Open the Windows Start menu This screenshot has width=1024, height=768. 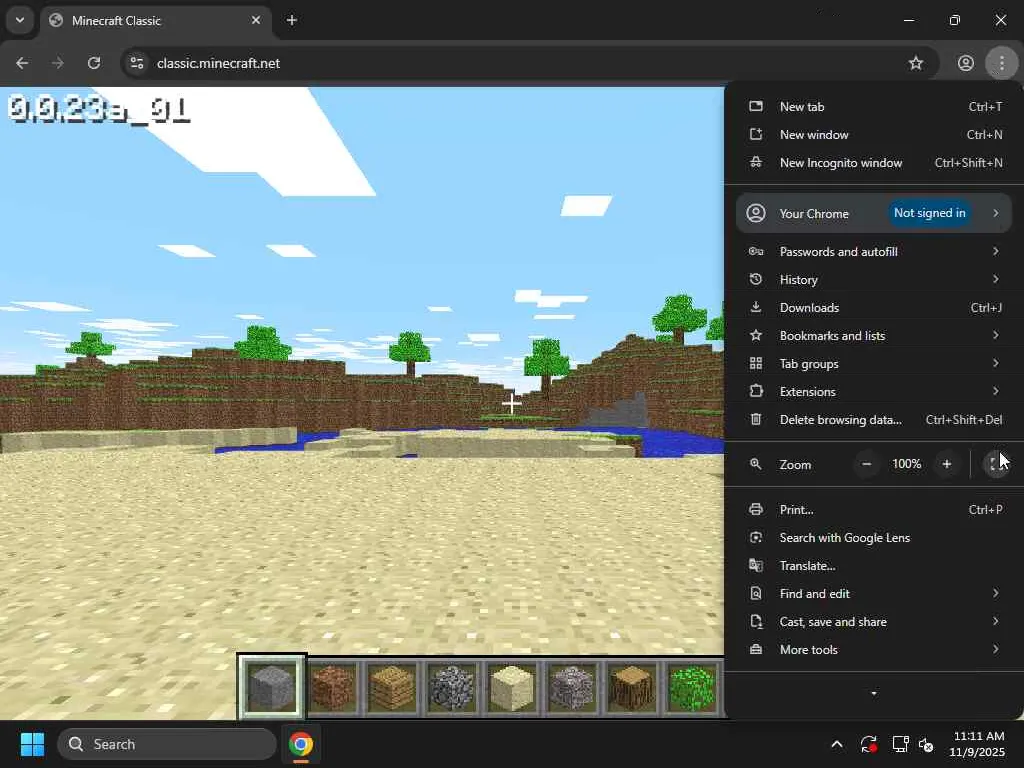32,744
